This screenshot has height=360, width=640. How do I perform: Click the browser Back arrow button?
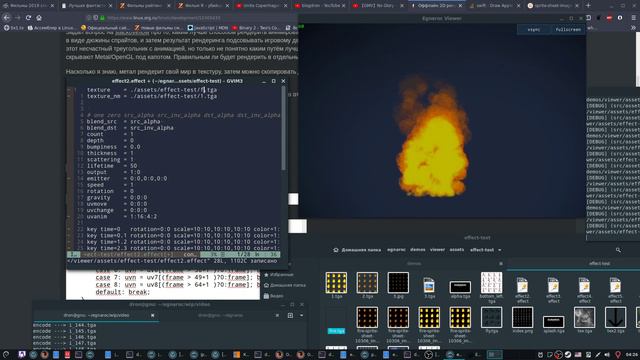(7, 18)
